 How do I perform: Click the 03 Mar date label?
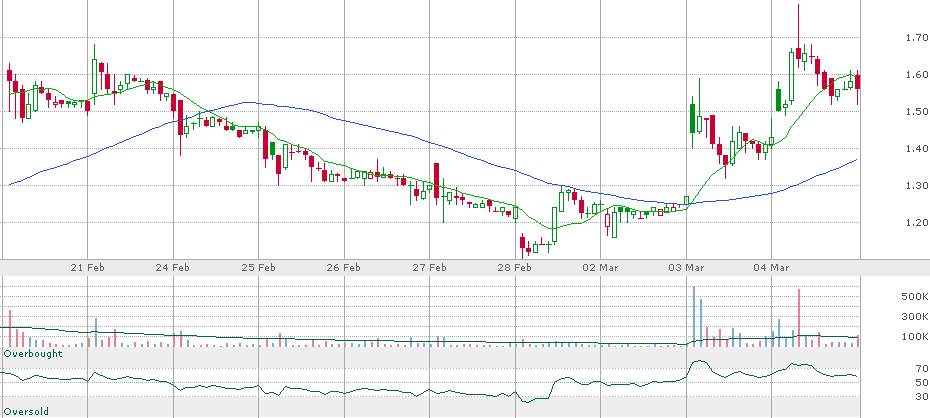[686, 267]
